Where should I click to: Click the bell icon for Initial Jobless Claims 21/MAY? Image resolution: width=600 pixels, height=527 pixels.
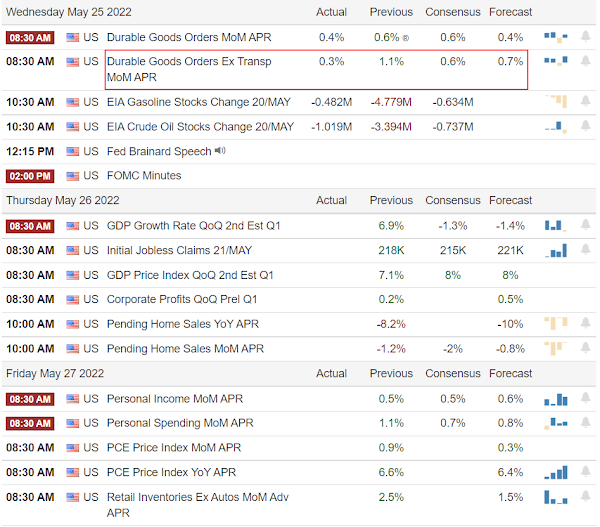point(585,250)
